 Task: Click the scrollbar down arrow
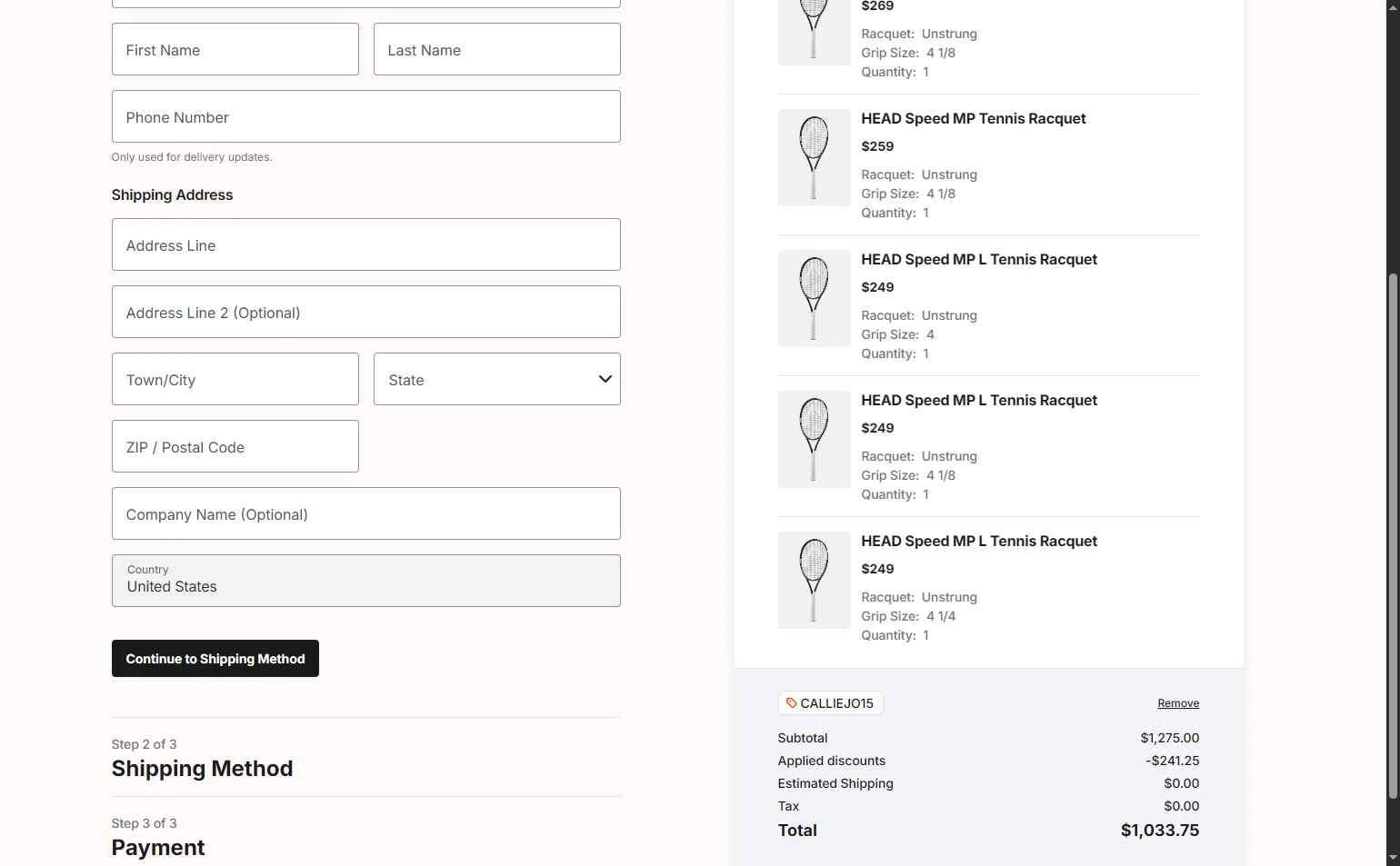point(1392,858)
